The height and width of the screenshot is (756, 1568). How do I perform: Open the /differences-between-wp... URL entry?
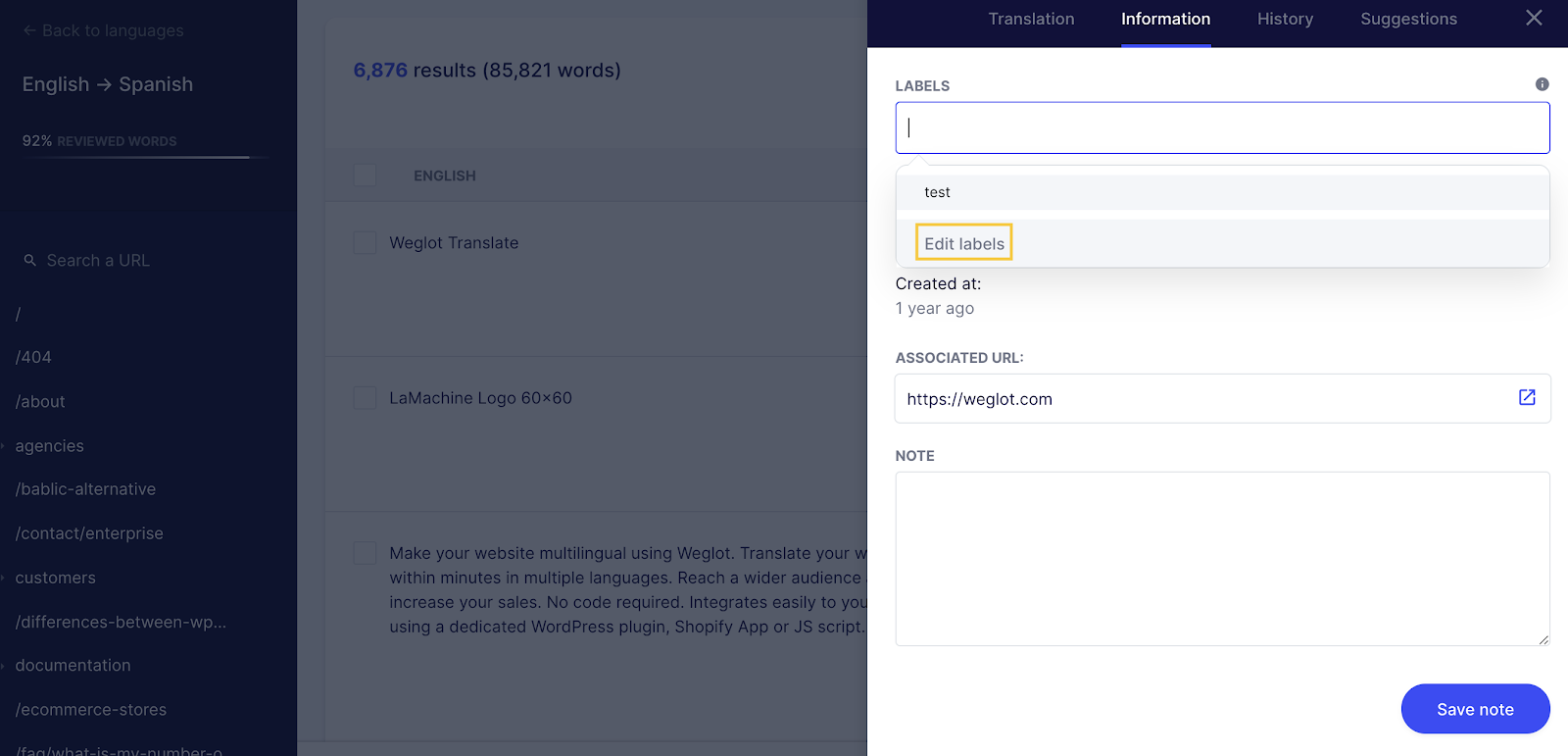(121, 622)
